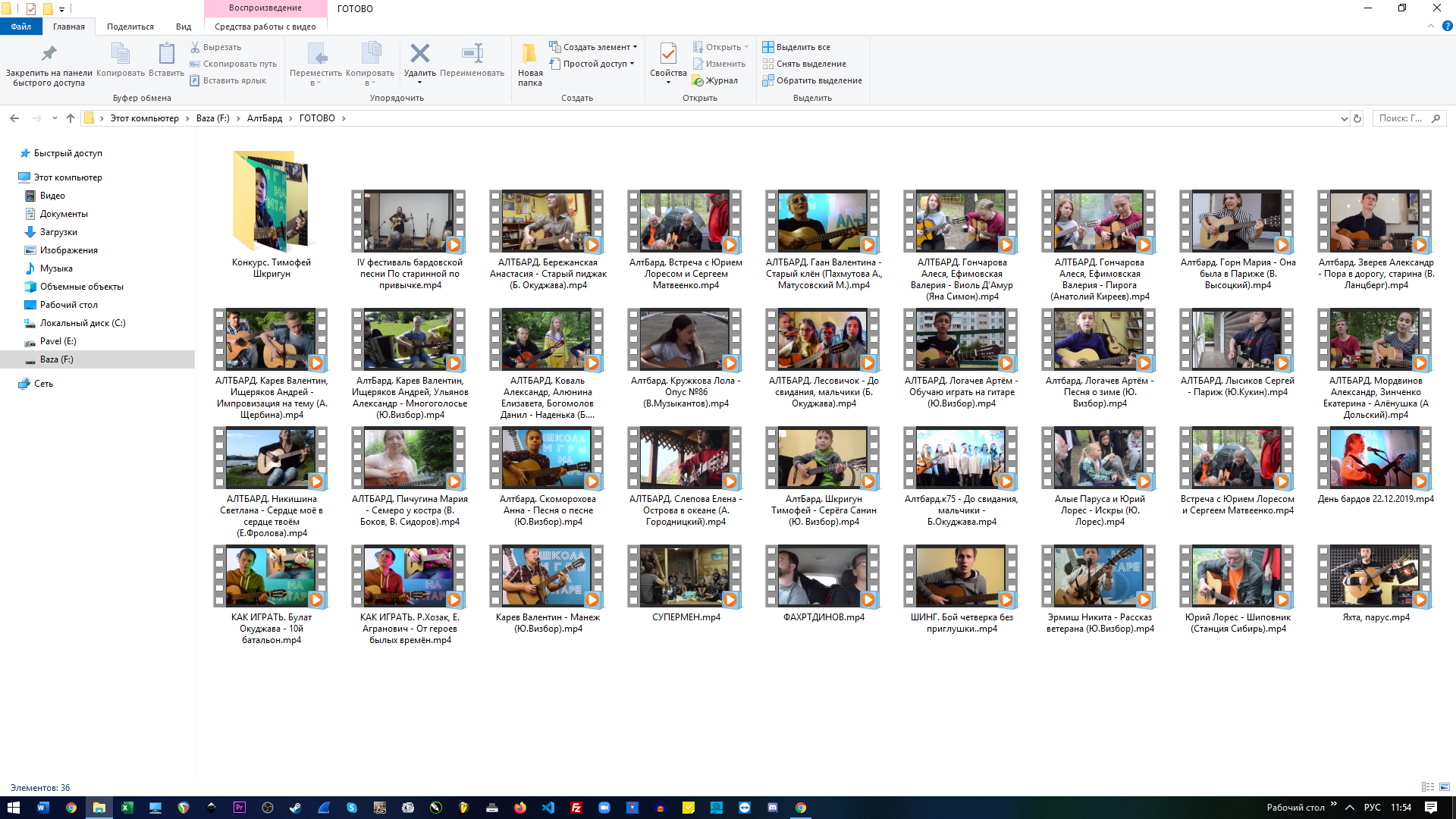This screenshot has height=819, width=1456.
Task: Click Этот компьютер in address path
Action: point(145,118)
